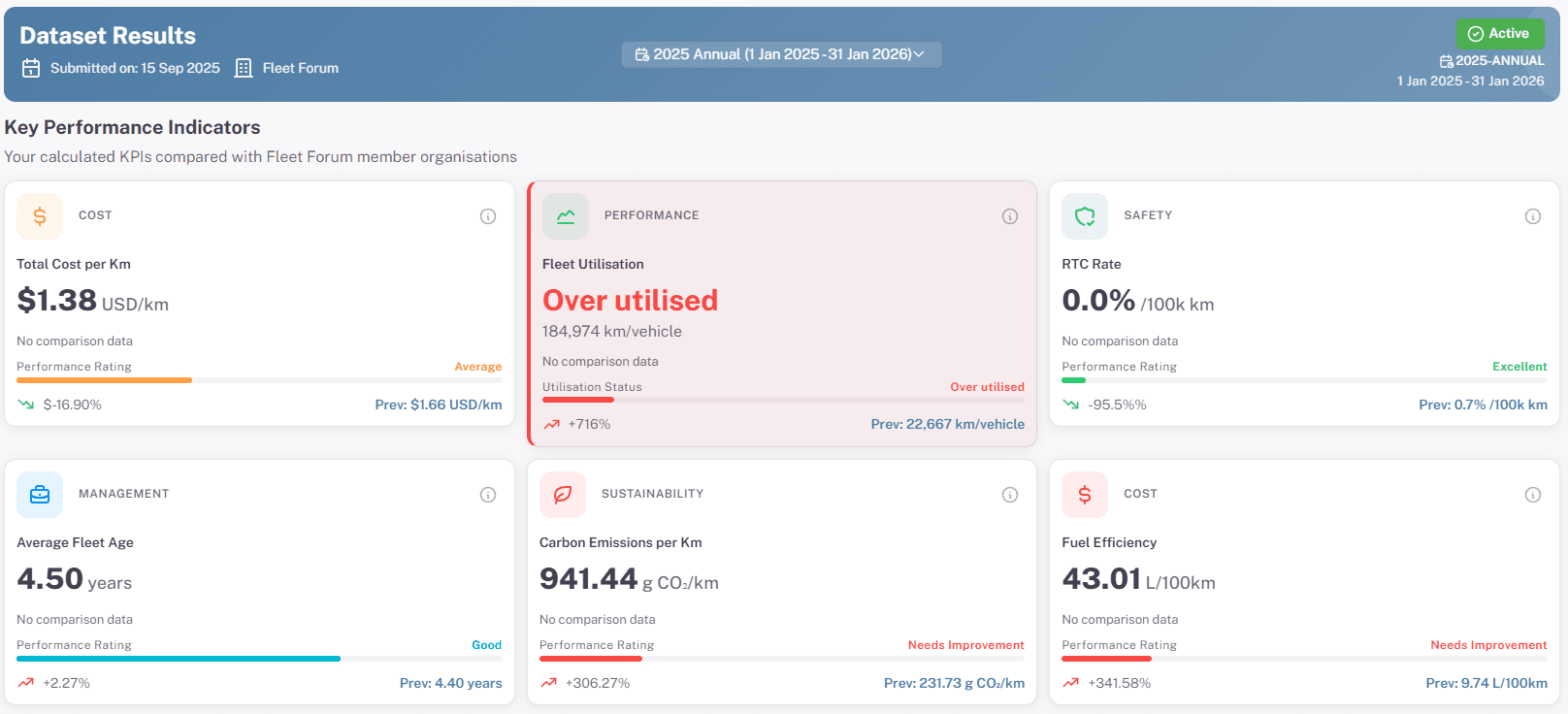Screen dimensions: 1568x714
Task: Click the Fleet Utilisation status bar
Action: click(x=783, y=400)
